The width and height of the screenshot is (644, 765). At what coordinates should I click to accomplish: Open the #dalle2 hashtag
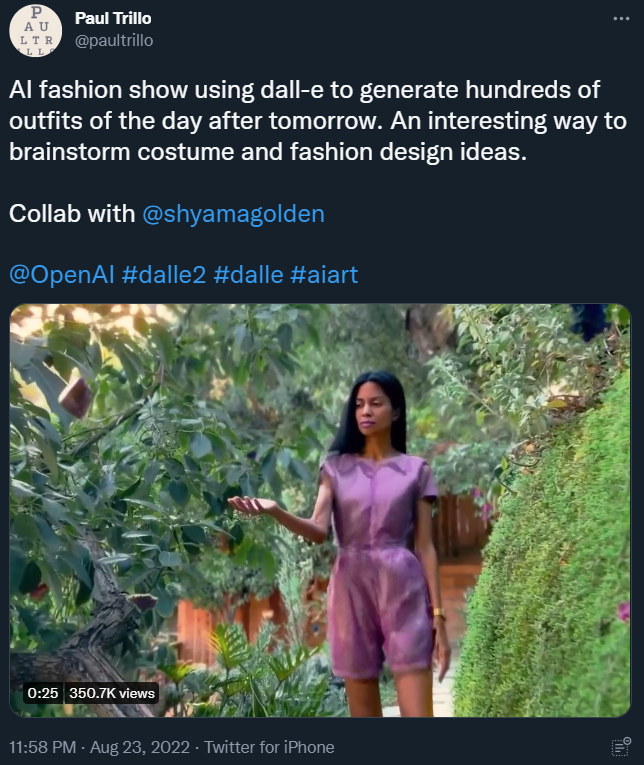[164, 275]
